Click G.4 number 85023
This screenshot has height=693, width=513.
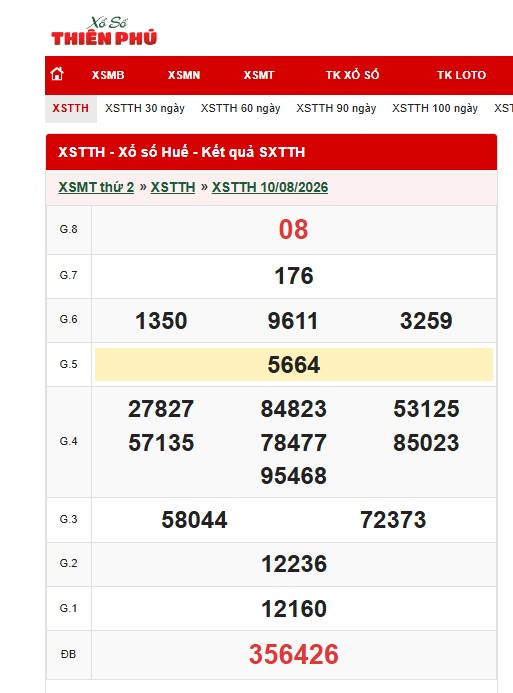click(x=426, y=443)
